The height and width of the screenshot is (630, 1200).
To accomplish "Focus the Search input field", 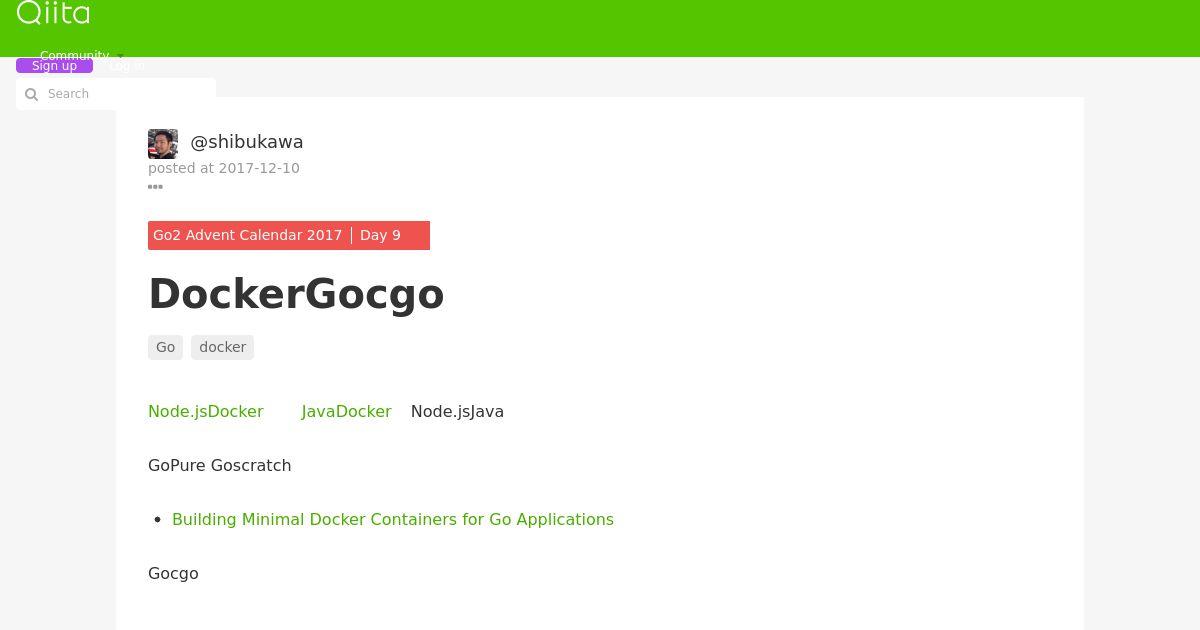I will (116, 94).
